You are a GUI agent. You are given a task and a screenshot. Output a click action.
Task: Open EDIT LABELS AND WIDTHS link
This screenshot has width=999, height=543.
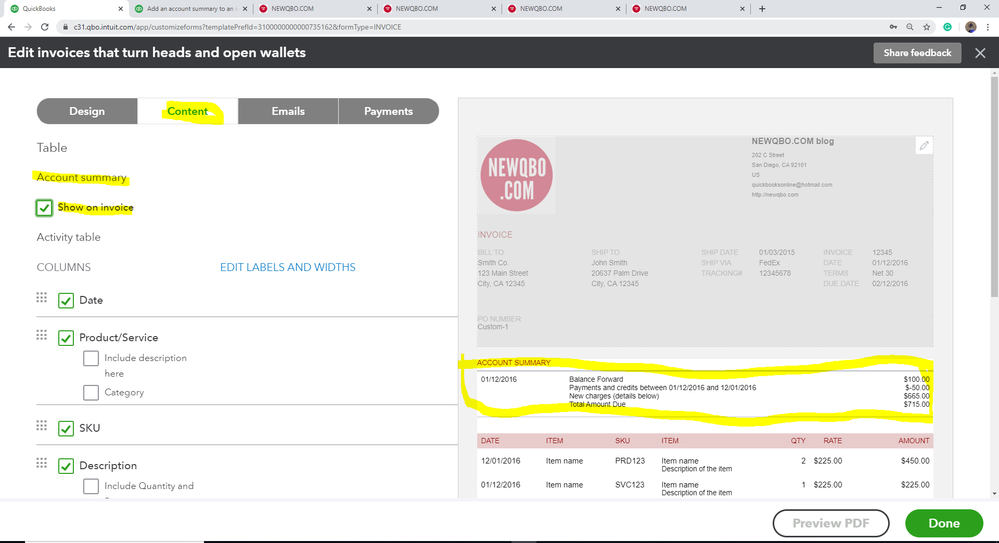287,267
